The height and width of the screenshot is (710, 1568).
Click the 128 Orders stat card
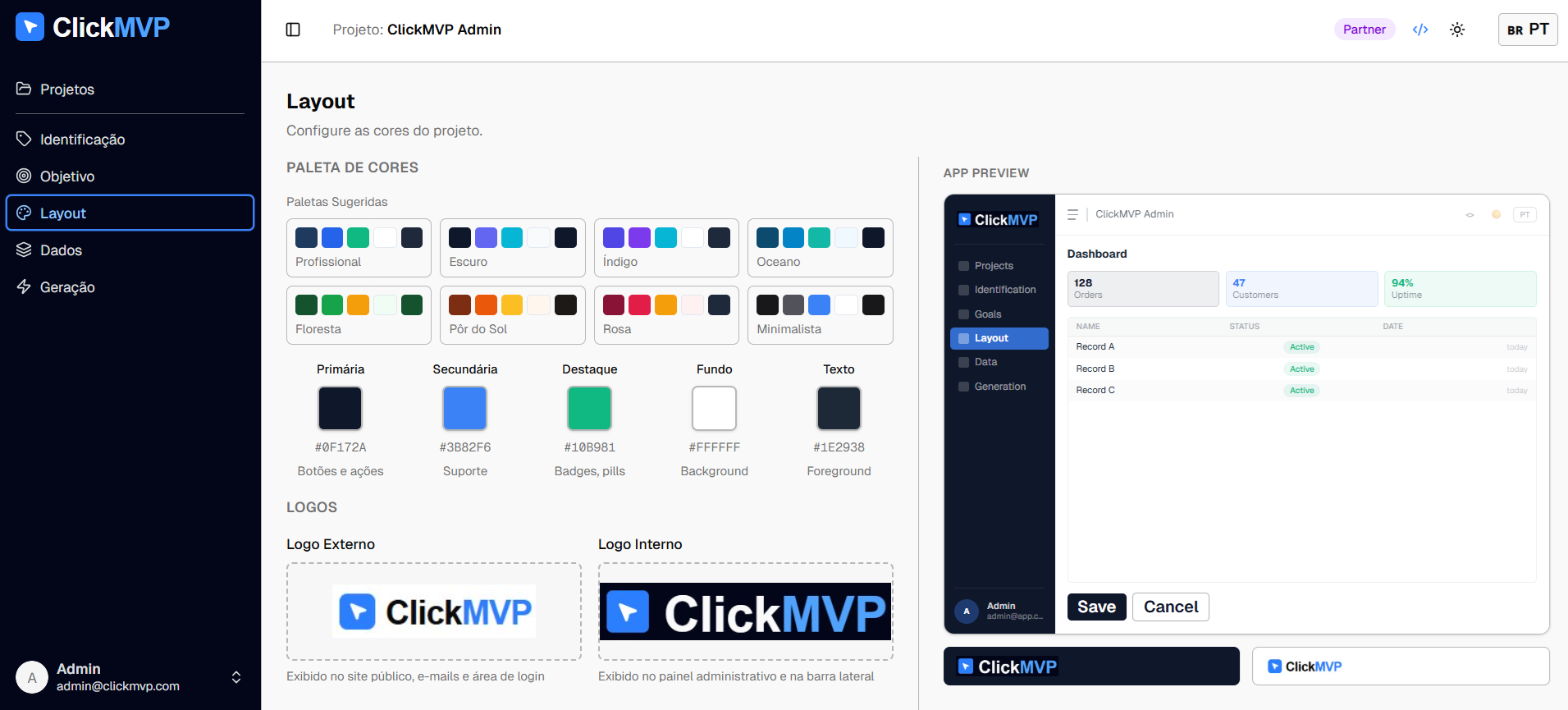pyautogui.click(x=1143, y=289)
